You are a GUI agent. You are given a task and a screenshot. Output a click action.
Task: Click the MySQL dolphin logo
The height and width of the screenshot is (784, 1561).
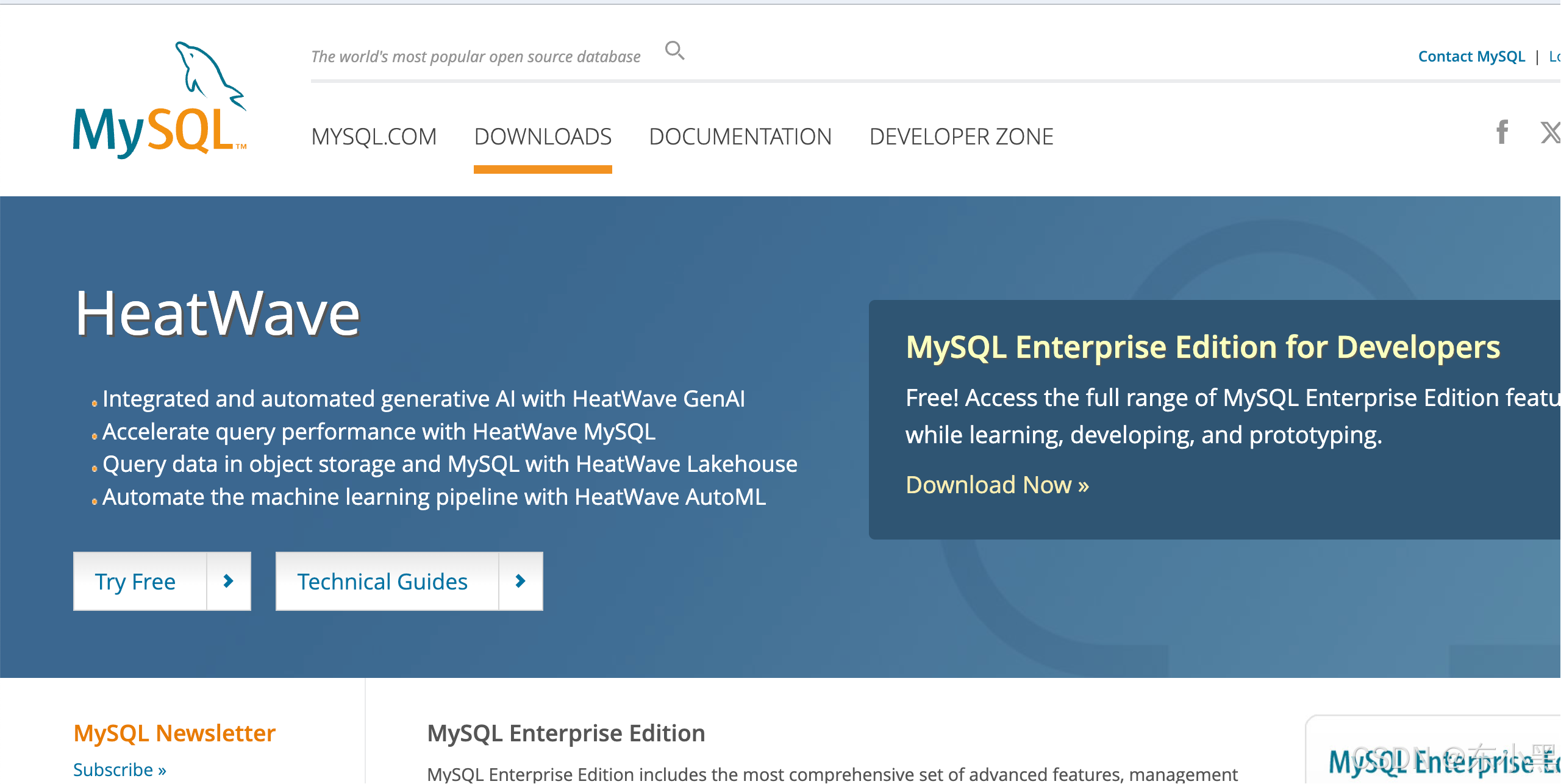pos(160,99)
